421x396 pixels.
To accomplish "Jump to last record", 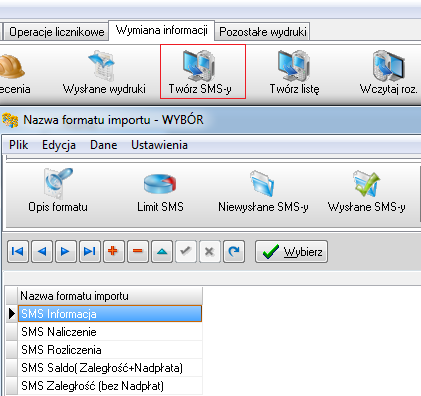I will point(90,251).
